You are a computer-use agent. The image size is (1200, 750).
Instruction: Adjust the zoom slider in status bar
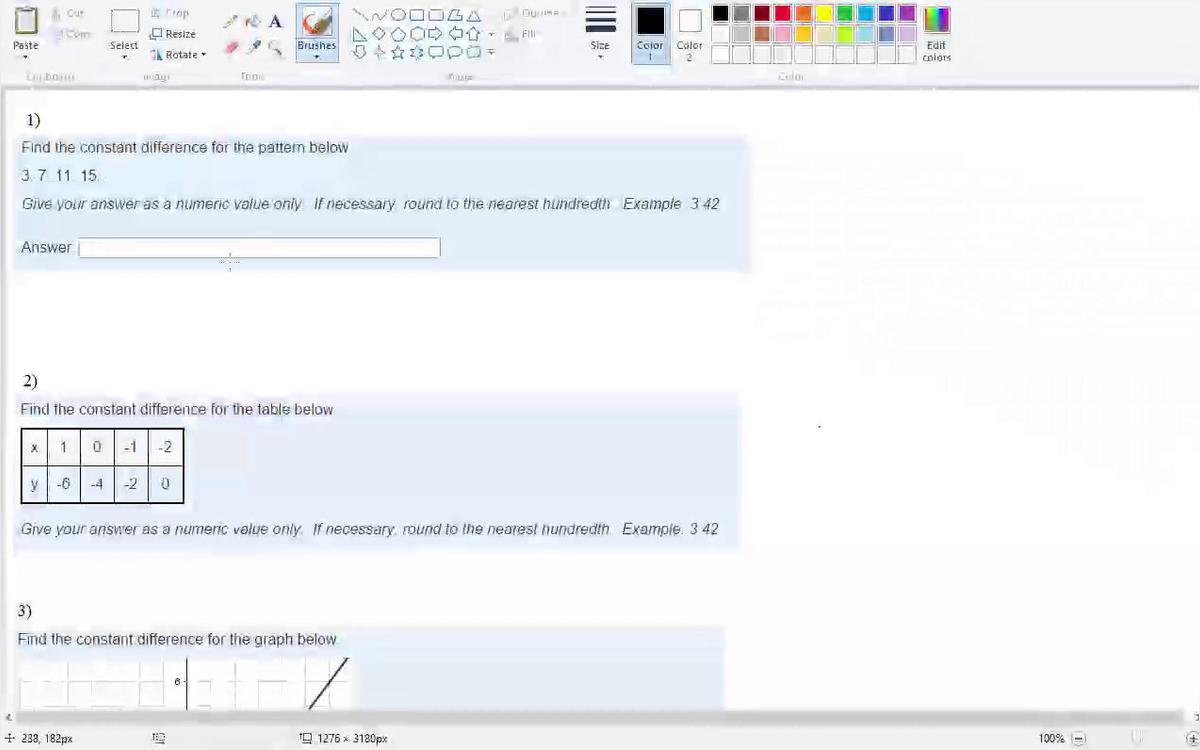(1135, 739)
